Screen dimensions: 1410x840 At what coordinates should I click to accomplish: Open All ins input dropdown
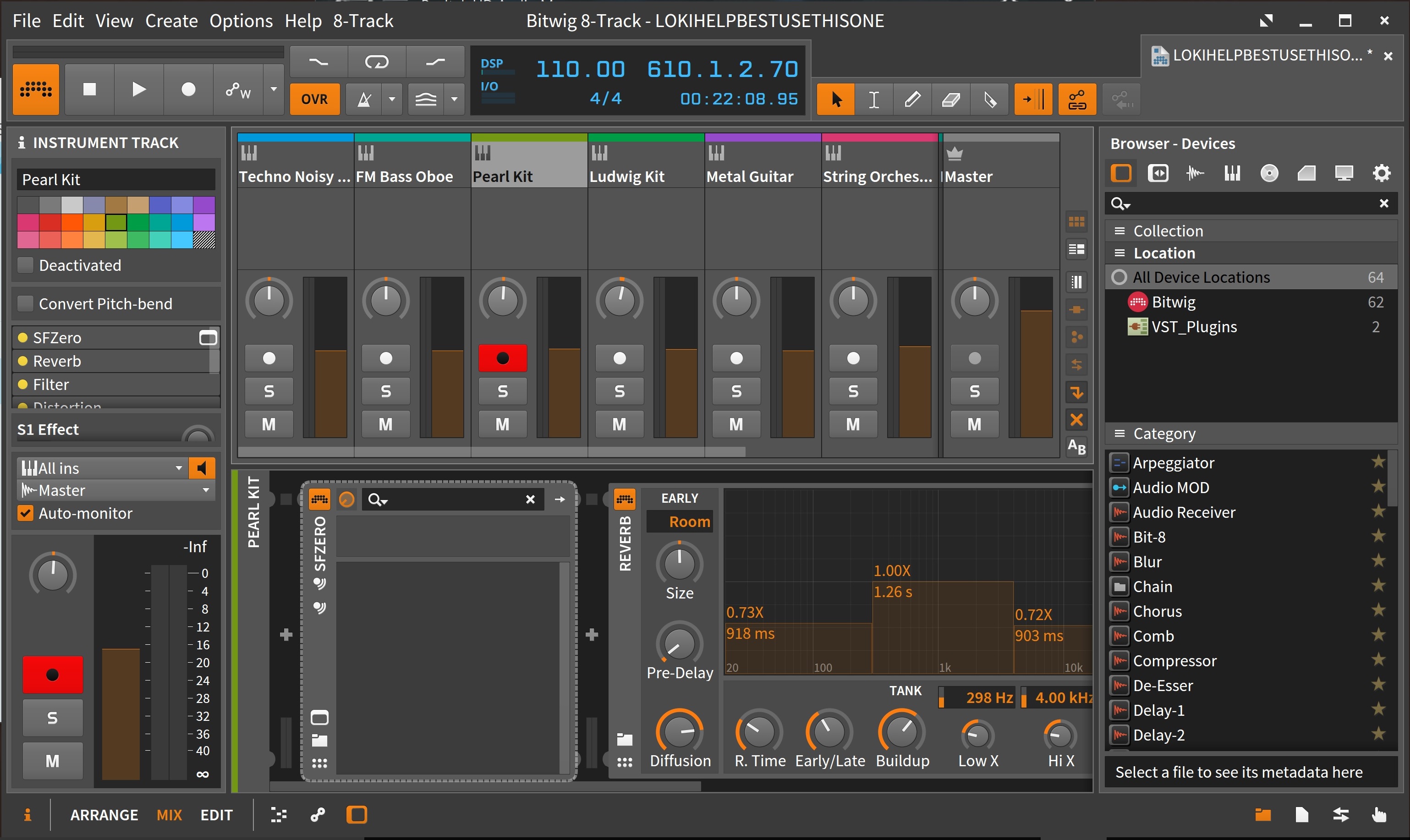point(103,468)
